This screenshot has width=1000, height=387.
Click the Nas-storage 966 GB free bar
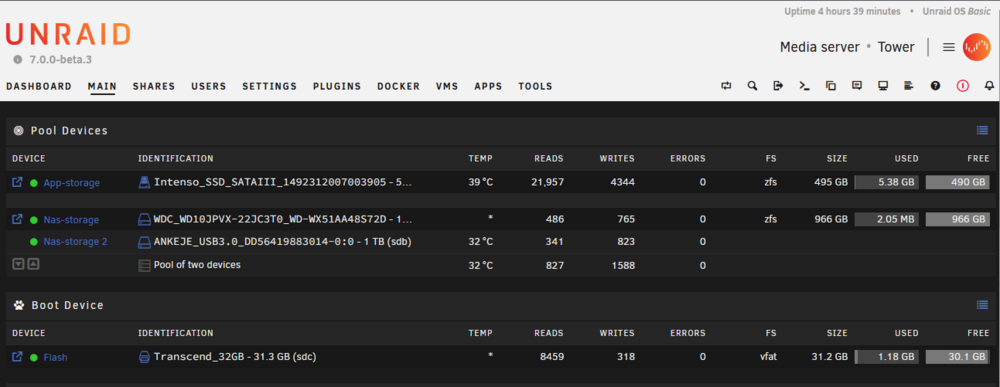[958, 219]
